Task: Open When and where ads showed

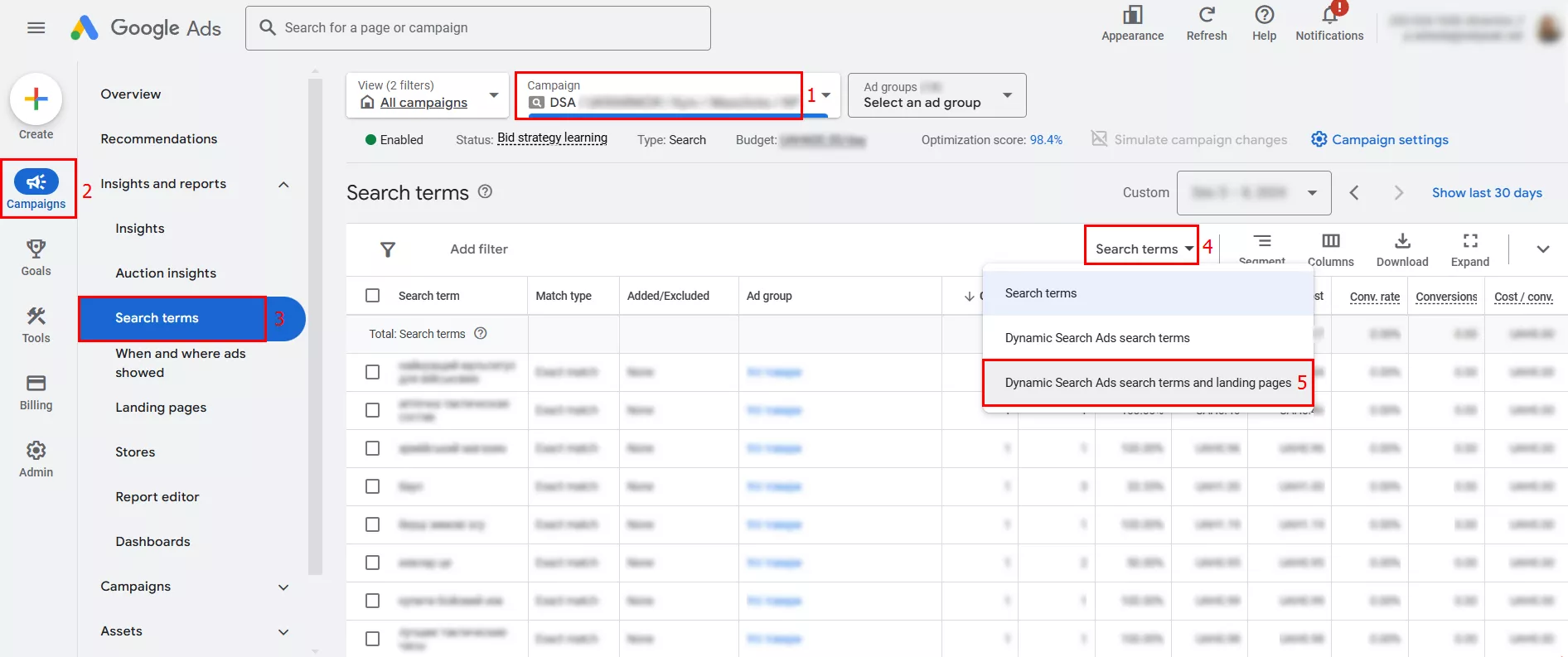Action: pyautogui.click(x=181, y=363)
